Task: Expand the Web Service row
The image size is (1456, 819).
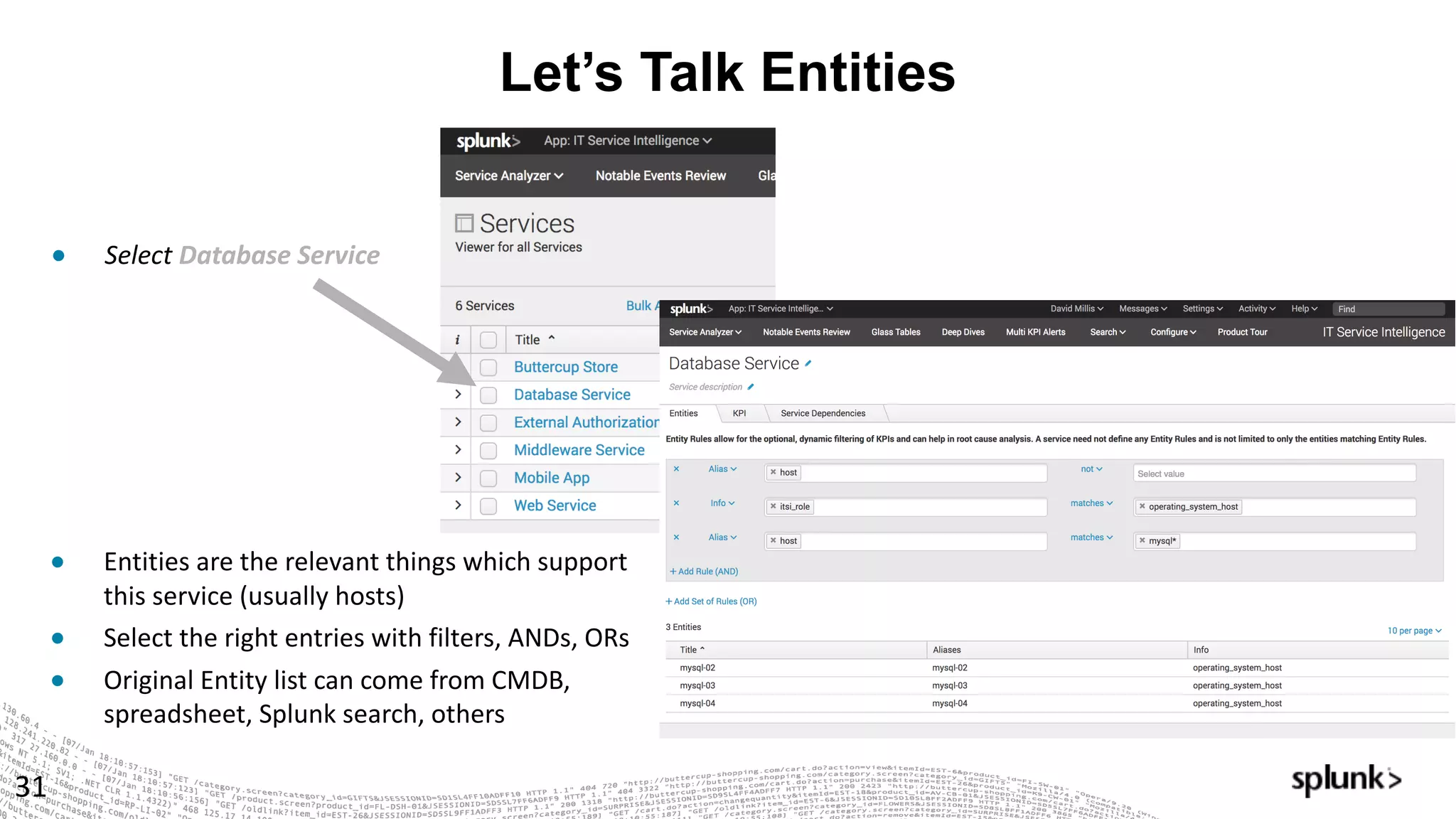Action: pyautogui.click(x=458, y=505)
